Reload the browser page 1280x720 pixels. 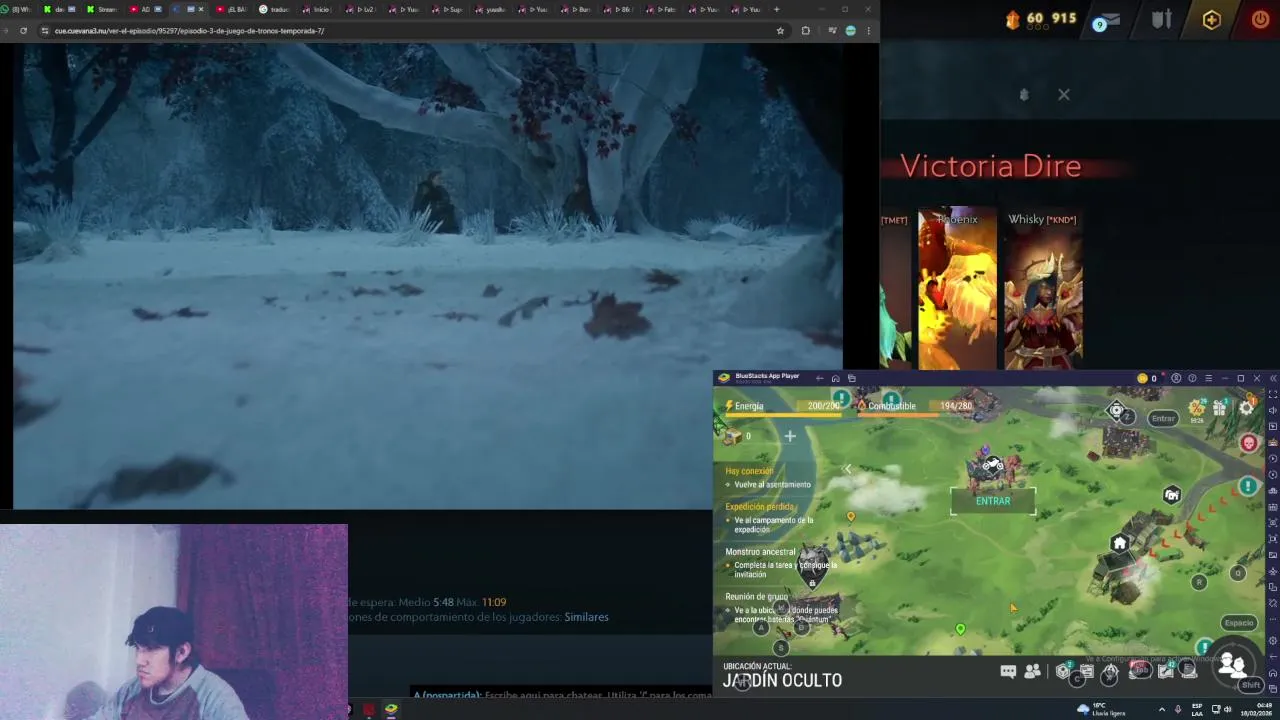click(23, 30)
